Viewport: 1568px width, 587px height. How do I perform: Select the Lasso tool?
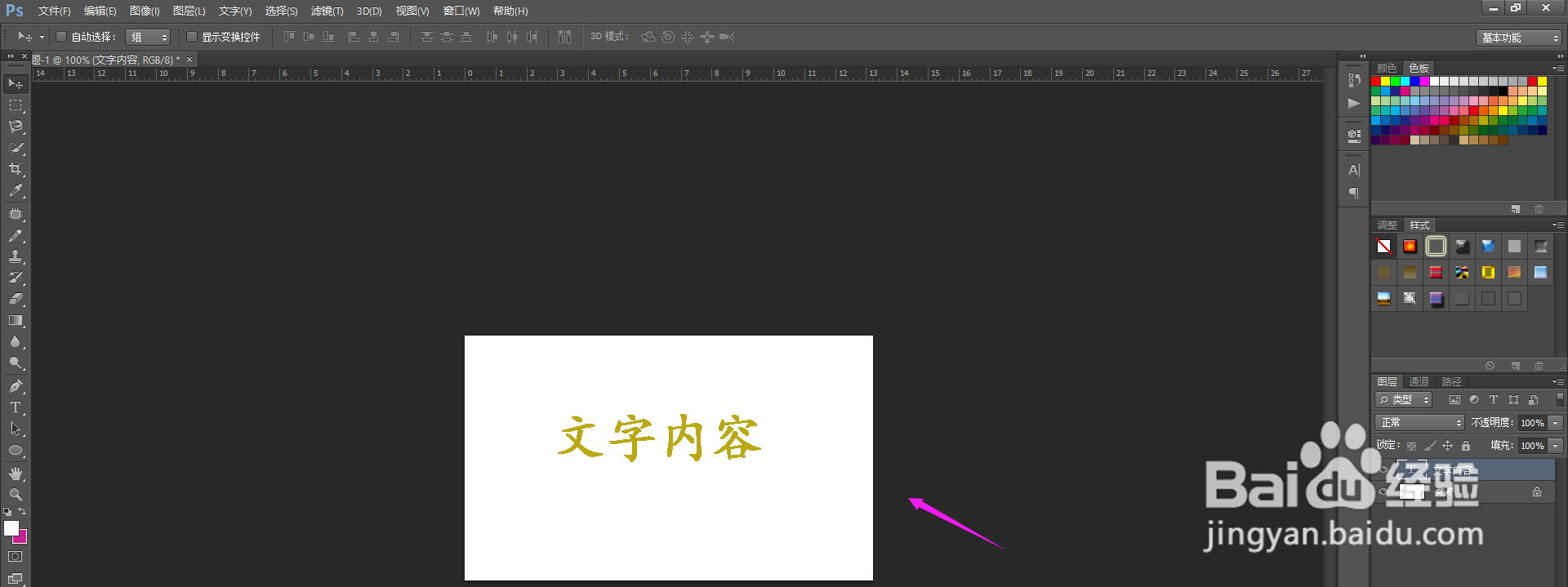[x=16, y=127]
